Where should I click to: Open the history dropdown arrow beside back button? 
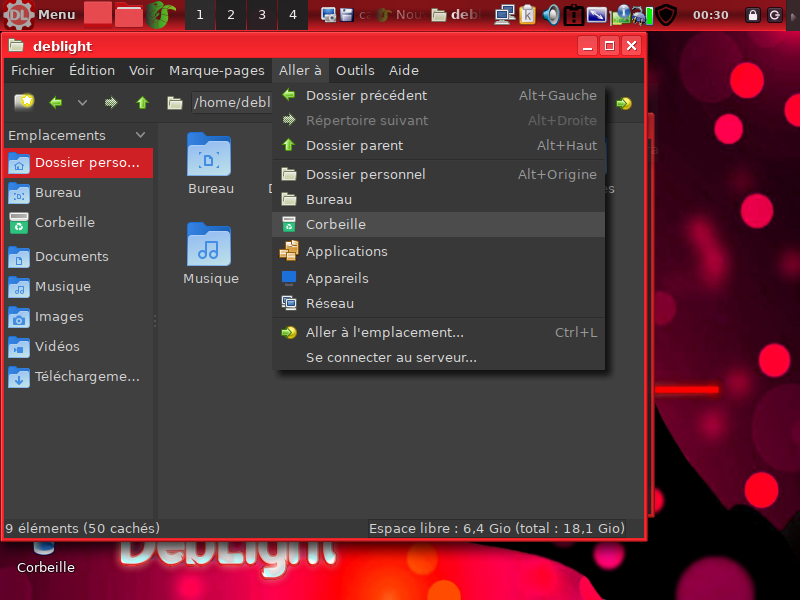(83, 102)
